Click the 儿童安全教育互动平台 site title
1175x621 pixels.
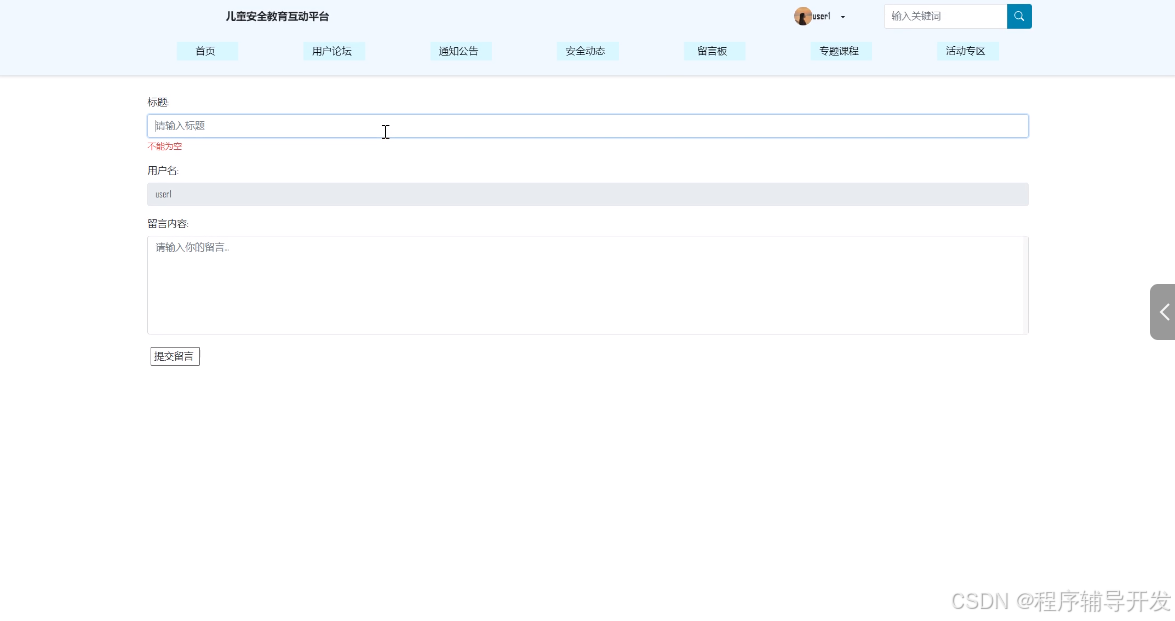click(277, 16)
